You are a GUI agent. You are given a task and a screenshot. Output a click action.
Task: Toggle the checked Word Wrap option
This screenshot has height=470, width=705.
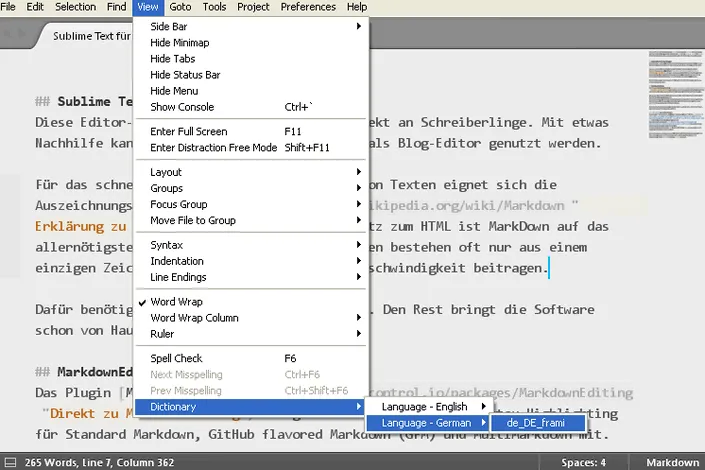pyautogui.click(x=251, y=302)
